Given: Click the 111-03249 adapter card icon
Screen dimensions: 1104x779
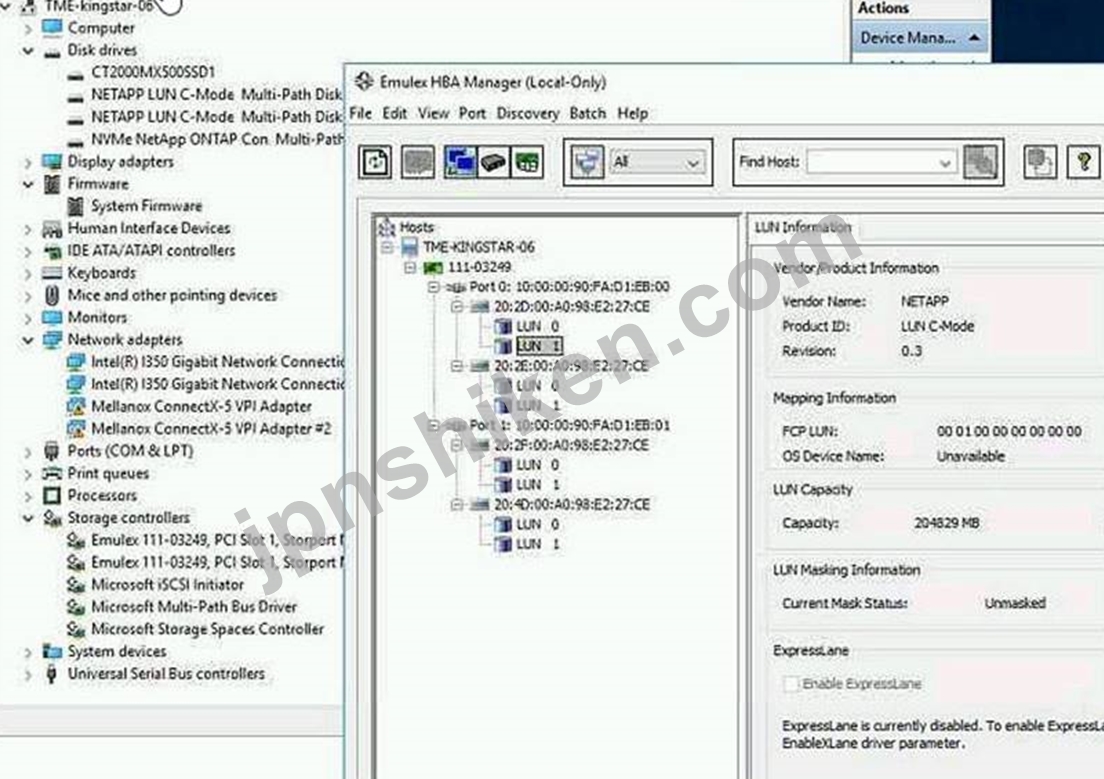Looking at the screenshot, I should [x=432, y=268].
